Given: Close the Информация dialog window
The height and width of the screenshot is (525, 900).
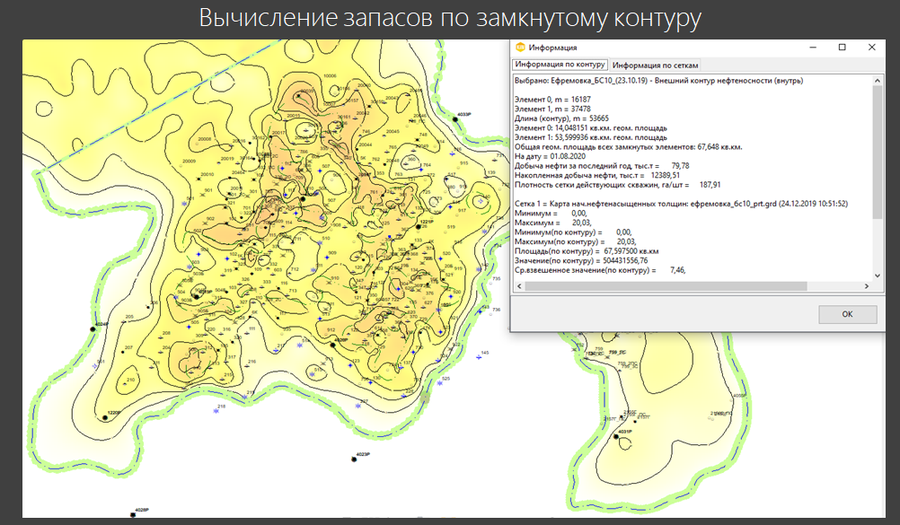Looking at the screenshot, I should [x=871, y=47].
